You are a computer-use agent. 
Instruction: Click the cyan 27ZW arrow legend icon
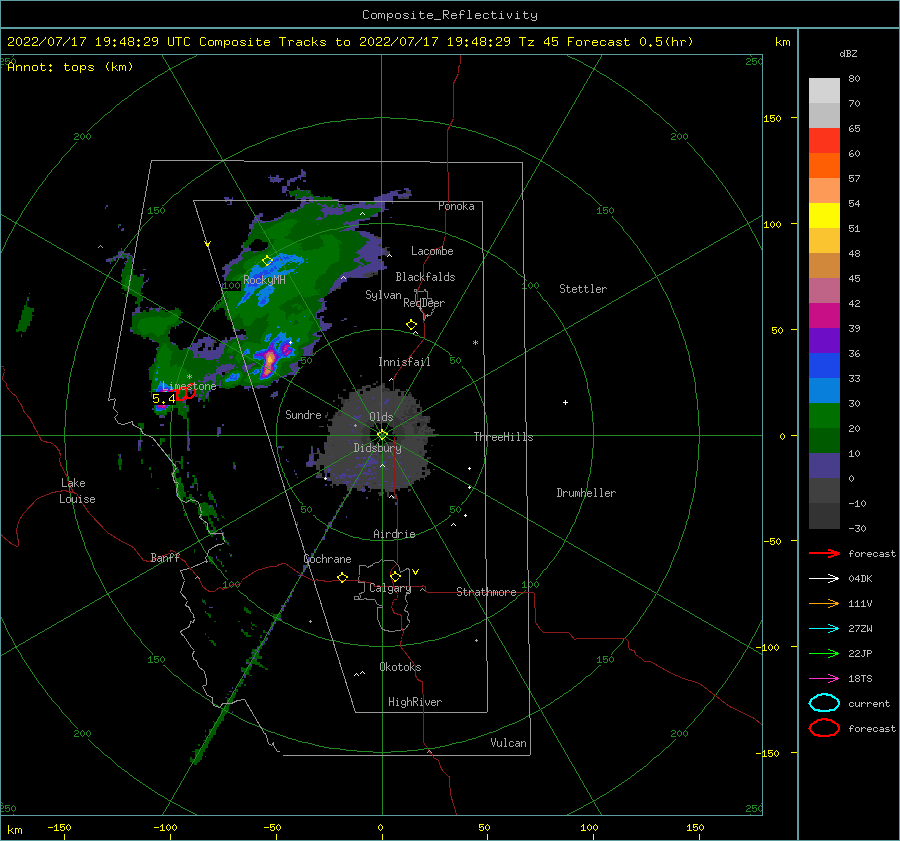pos(824,629)
